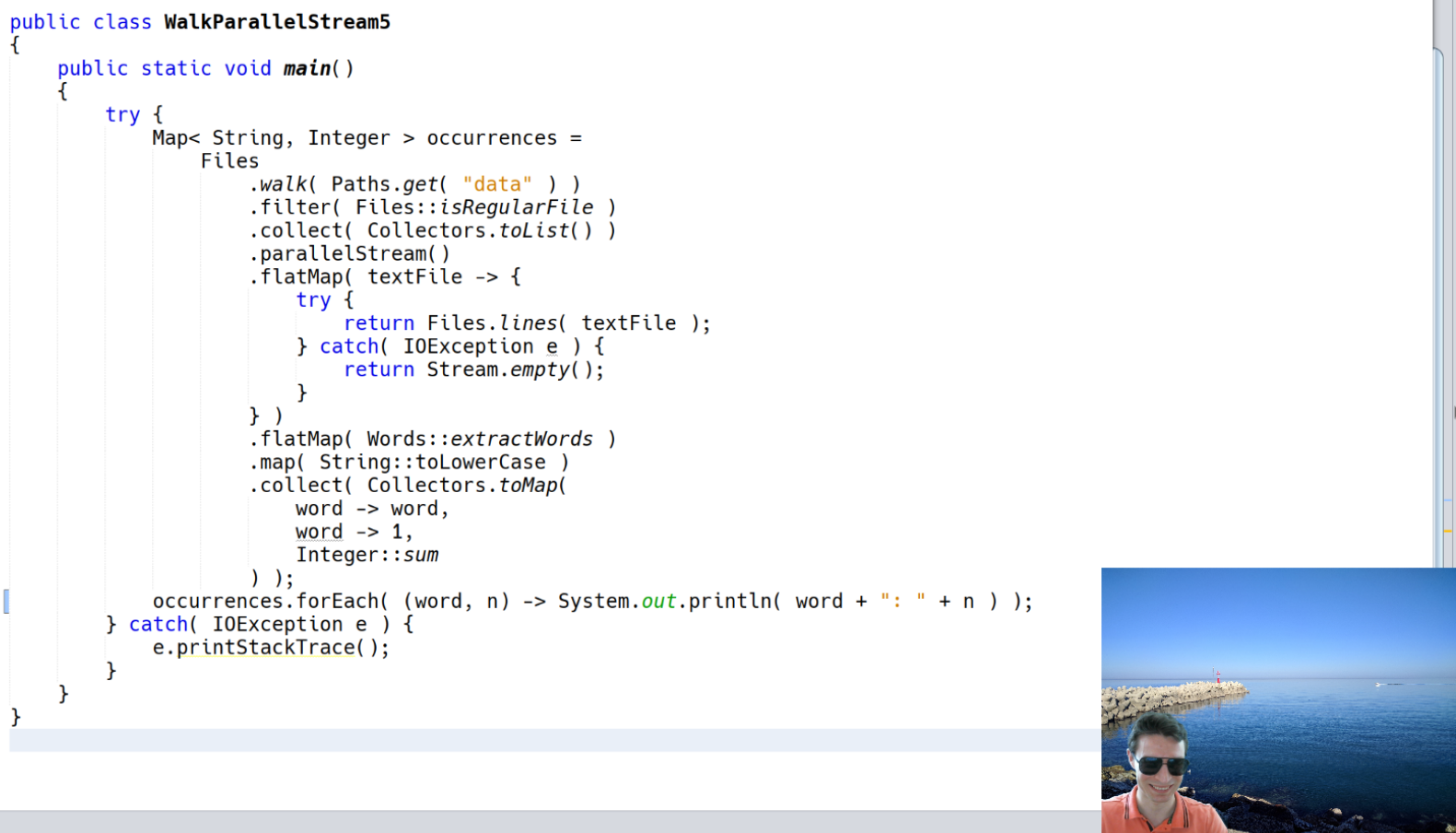Click the vertical scrollbar thumb of the editor
Viewport: 1456px width, 833px height.
[1439, 304]
